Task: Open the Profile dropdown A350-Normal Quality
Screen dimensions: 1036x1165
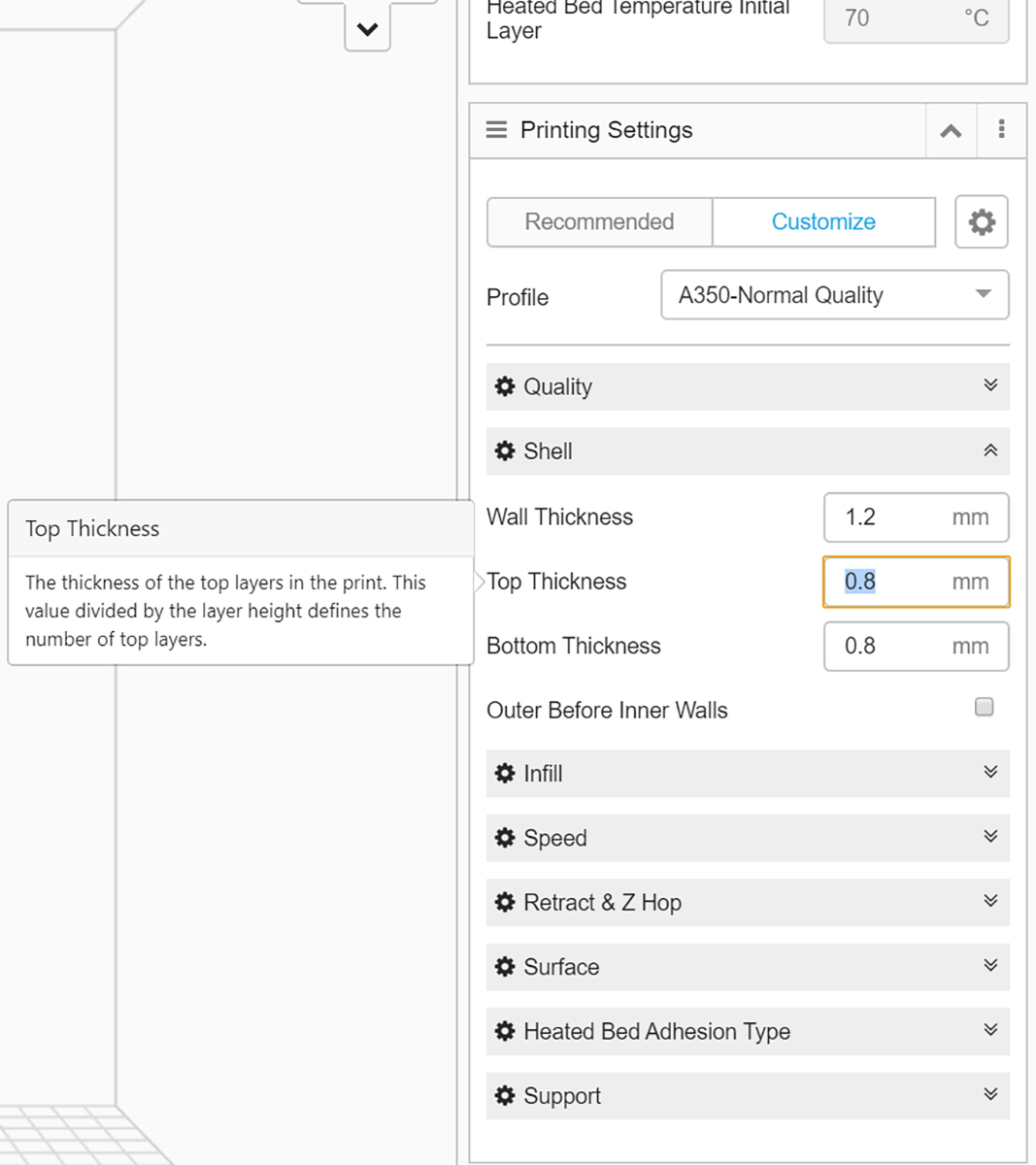Action: point(835,295)
